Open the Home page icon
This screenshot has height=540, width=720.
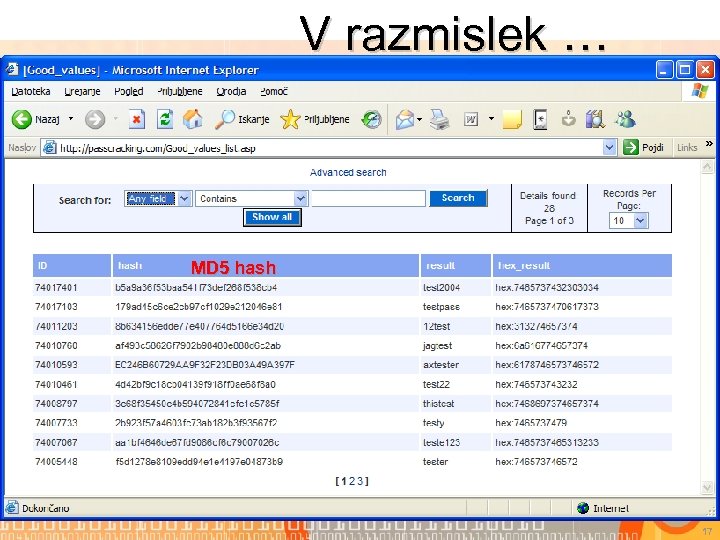click(x=192, y=119)
